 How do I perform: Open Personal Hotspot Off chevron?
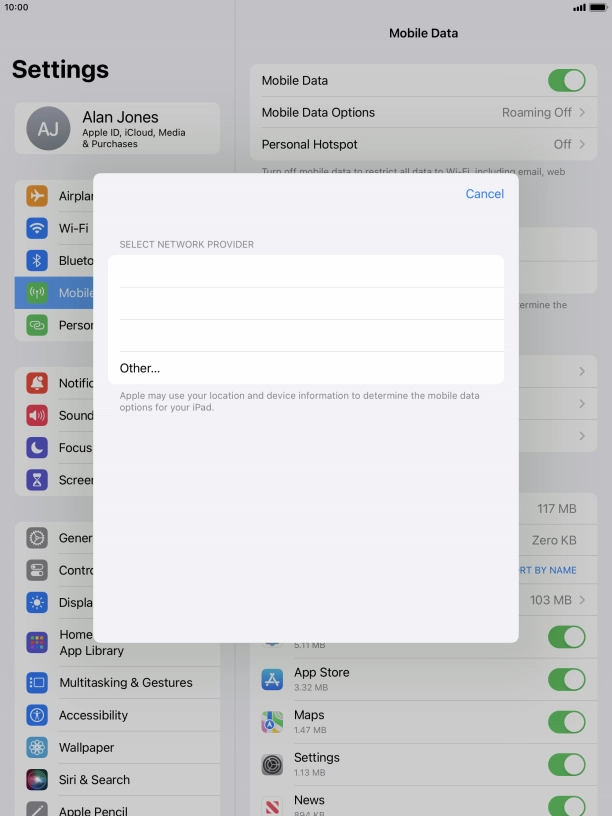(x=581, y=145)
